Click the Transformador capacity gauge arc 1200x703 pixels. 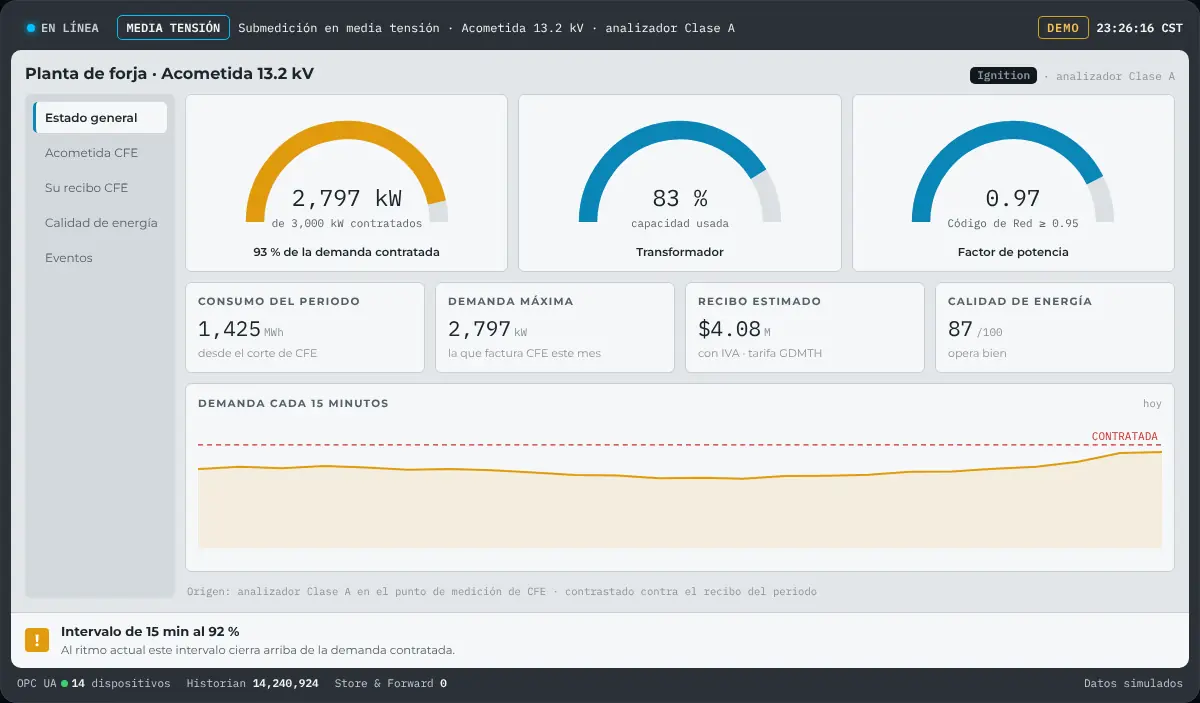tap(680, 172)
